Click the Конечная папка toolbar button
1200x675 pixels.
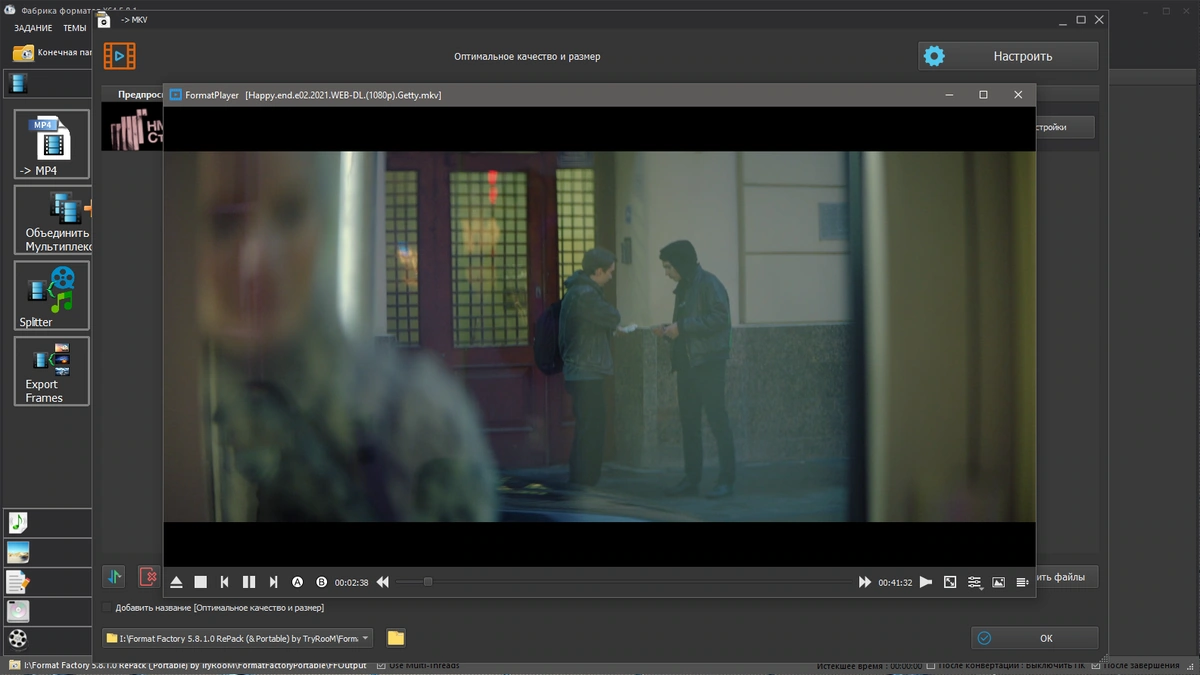click(52, 52)
